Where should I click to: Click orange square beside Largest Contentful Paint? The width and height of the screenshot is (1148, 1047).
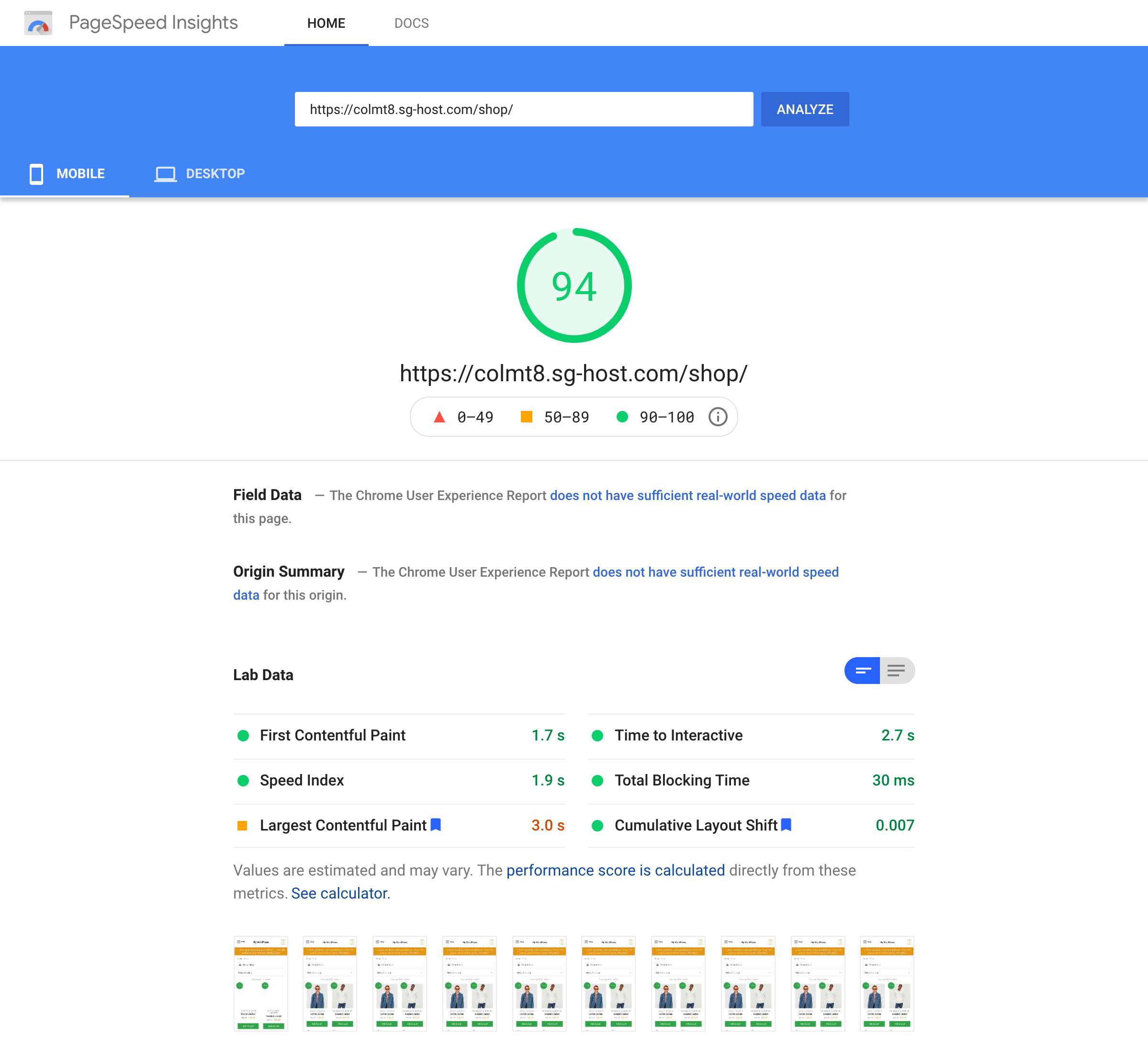point(242,825)
